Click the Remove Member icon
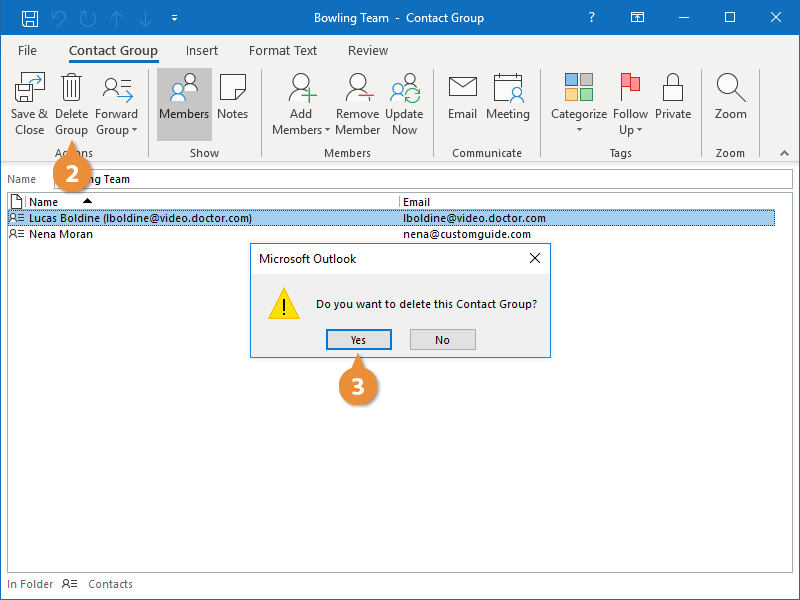Image resolution: width=800 pixels, height=600 pixels. pos(357,89)
